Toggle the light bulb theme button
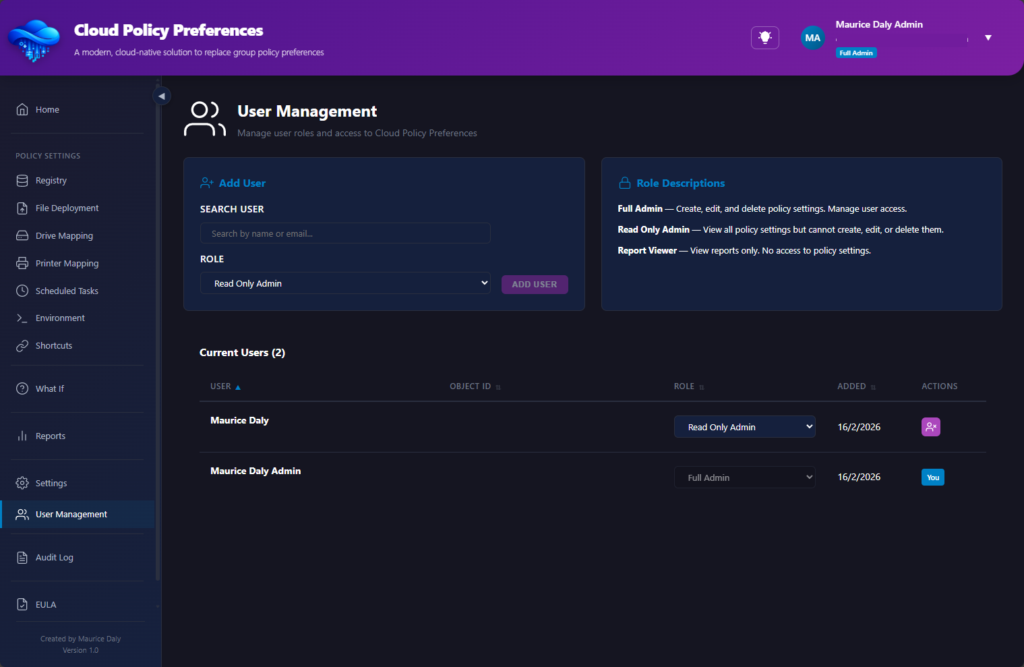The height and width of the screenshot is (667, 1024). coord(765,37)
